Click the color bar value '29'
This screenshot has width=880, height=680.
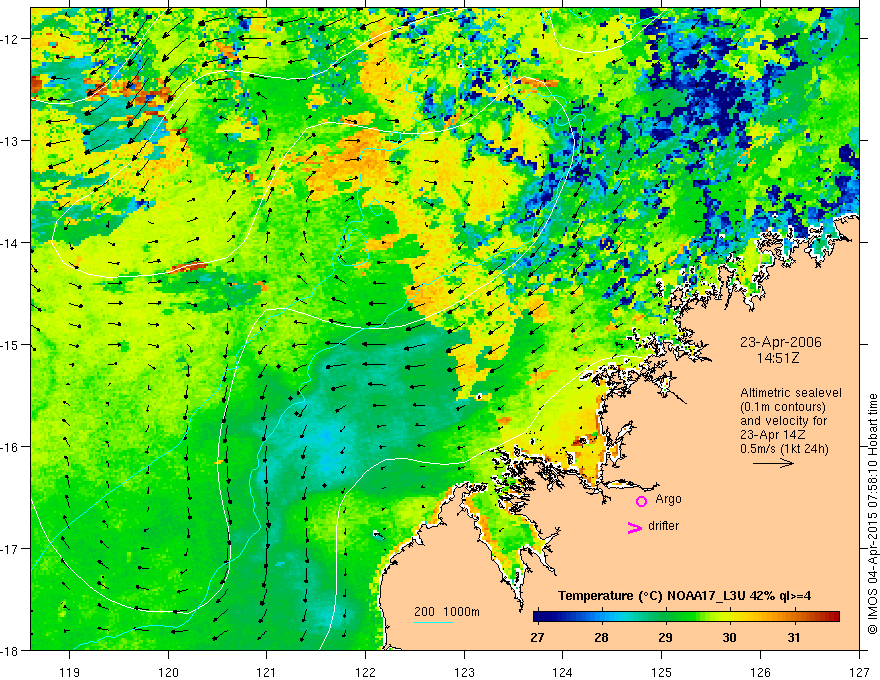pos(666,638)
